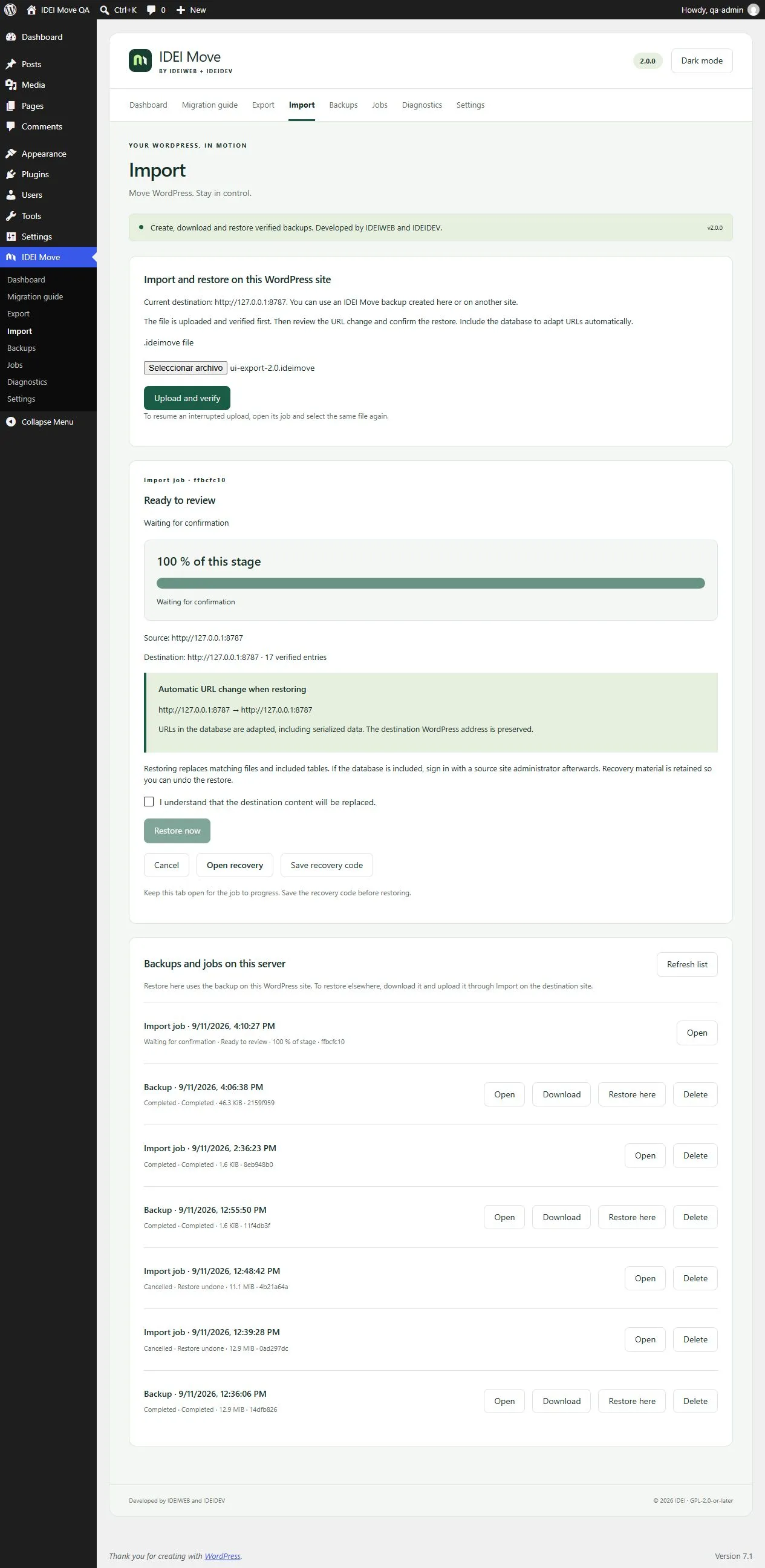Click the import stage progress bar
This screenshot has height=1568, width=765.
click(x=431, y=583)
